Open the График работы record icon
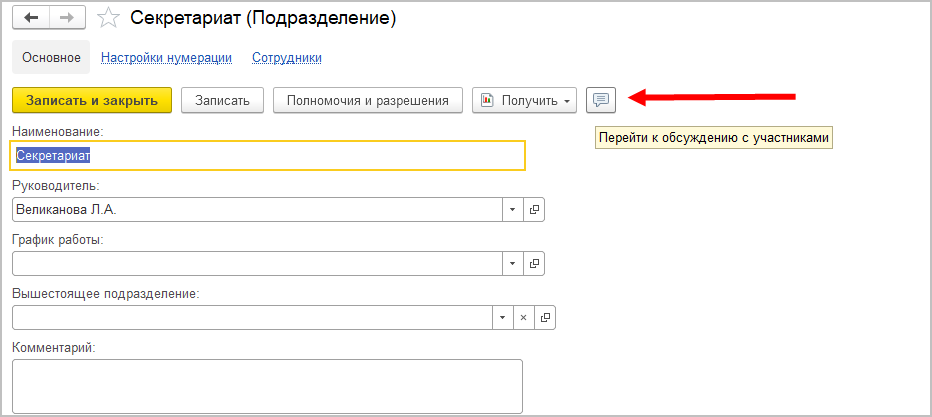This screenshot has height=417, width=932. pyautogui.click(x=534, y=263)
